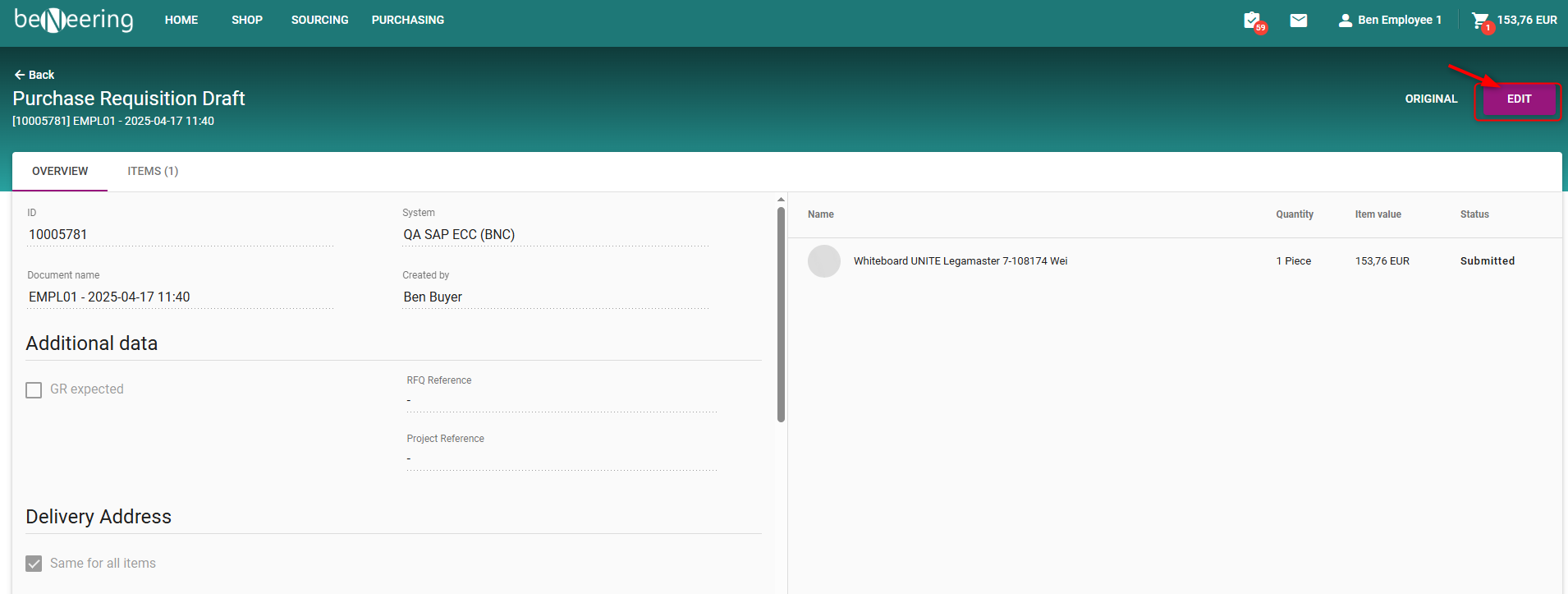Open the approval tasks icon with badge
Image resolution: width=1568 pixels, height=594 pixels.
(x=1253, y=21)
